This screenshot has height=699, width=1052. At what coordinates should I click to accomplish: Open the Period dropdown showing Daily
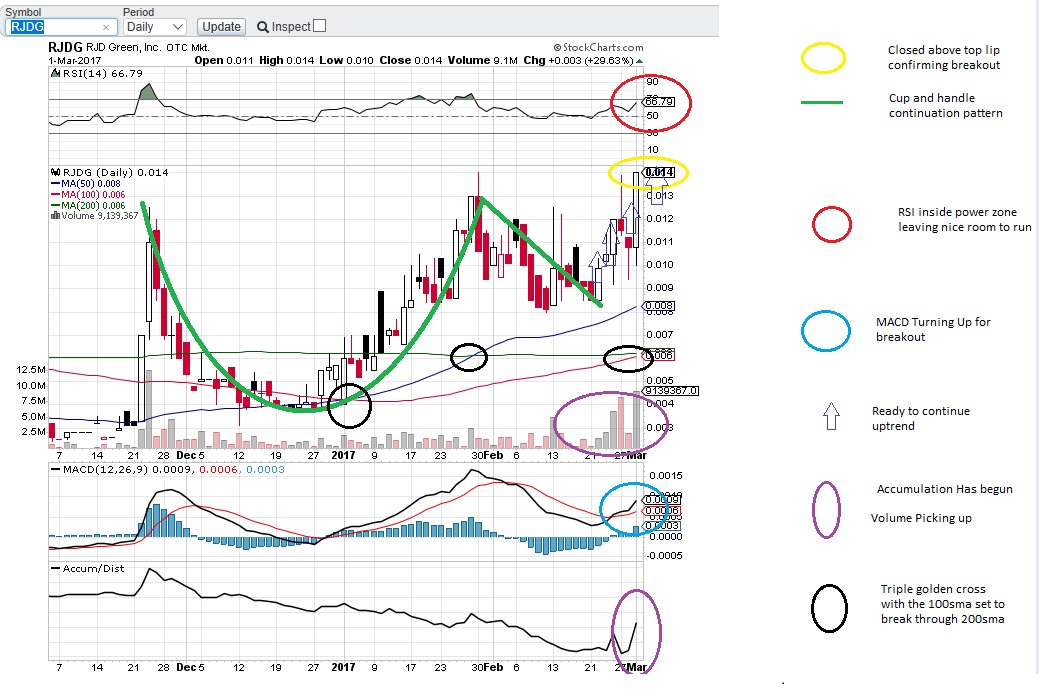point(154,27)
